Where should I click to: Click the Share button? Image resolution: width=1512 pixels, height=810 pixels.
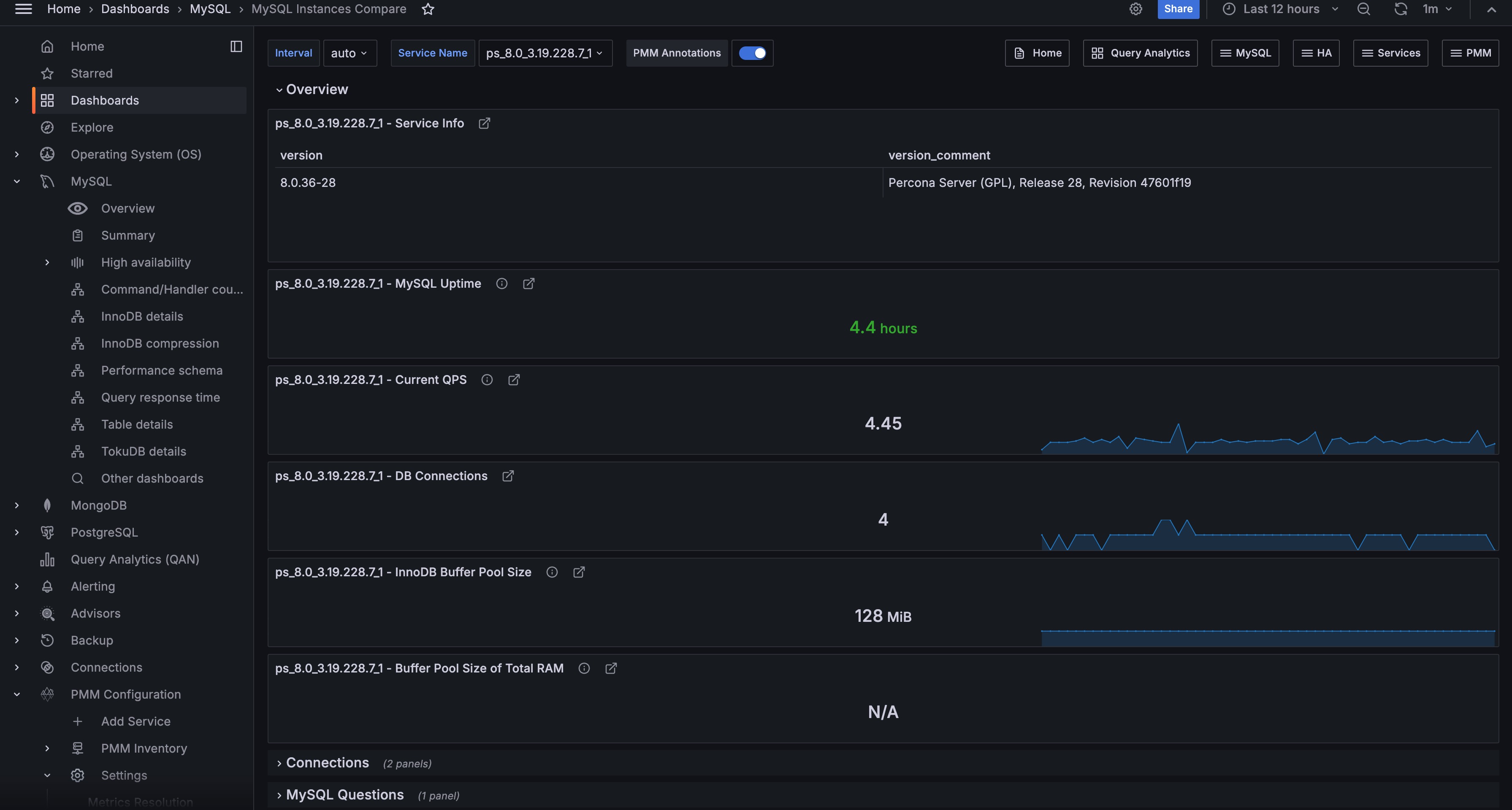coord(1177,9)
